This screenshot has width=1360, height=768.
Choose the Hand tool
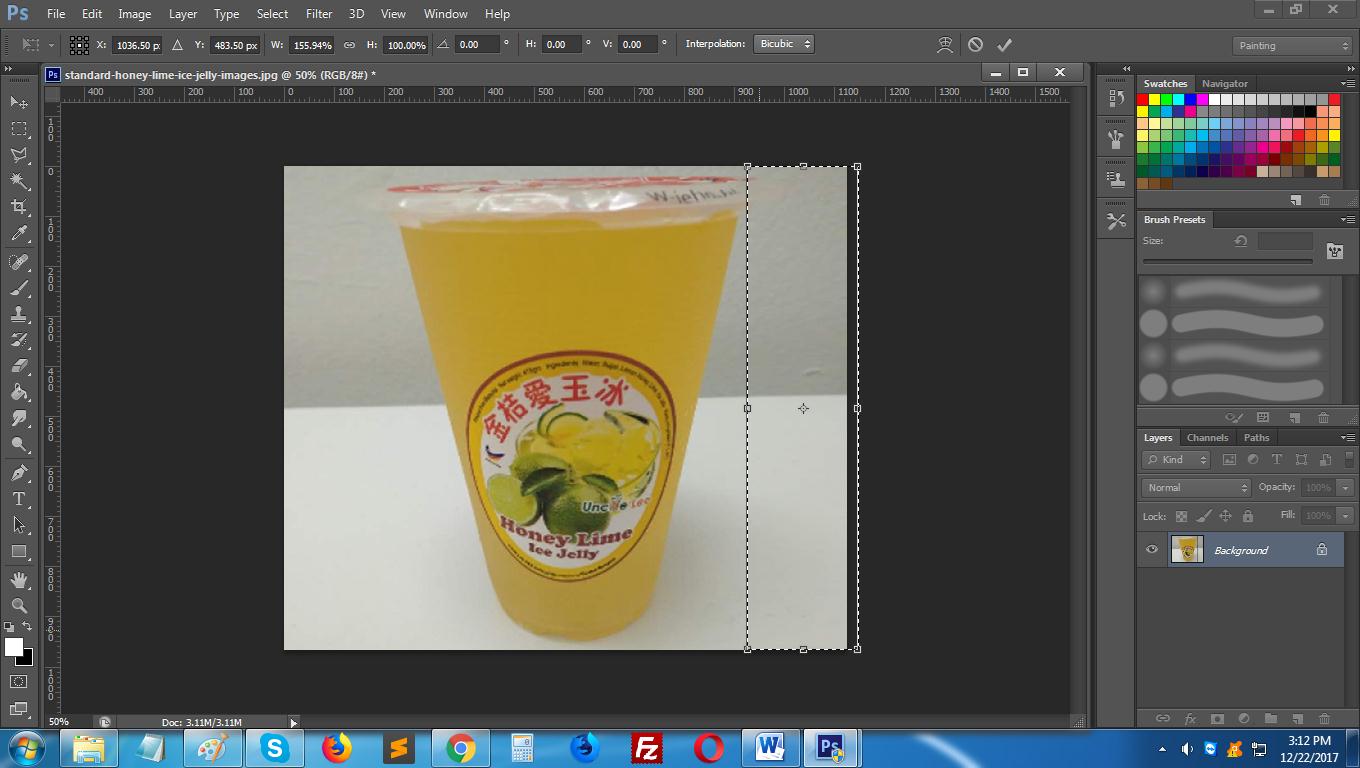click(19, 579)
